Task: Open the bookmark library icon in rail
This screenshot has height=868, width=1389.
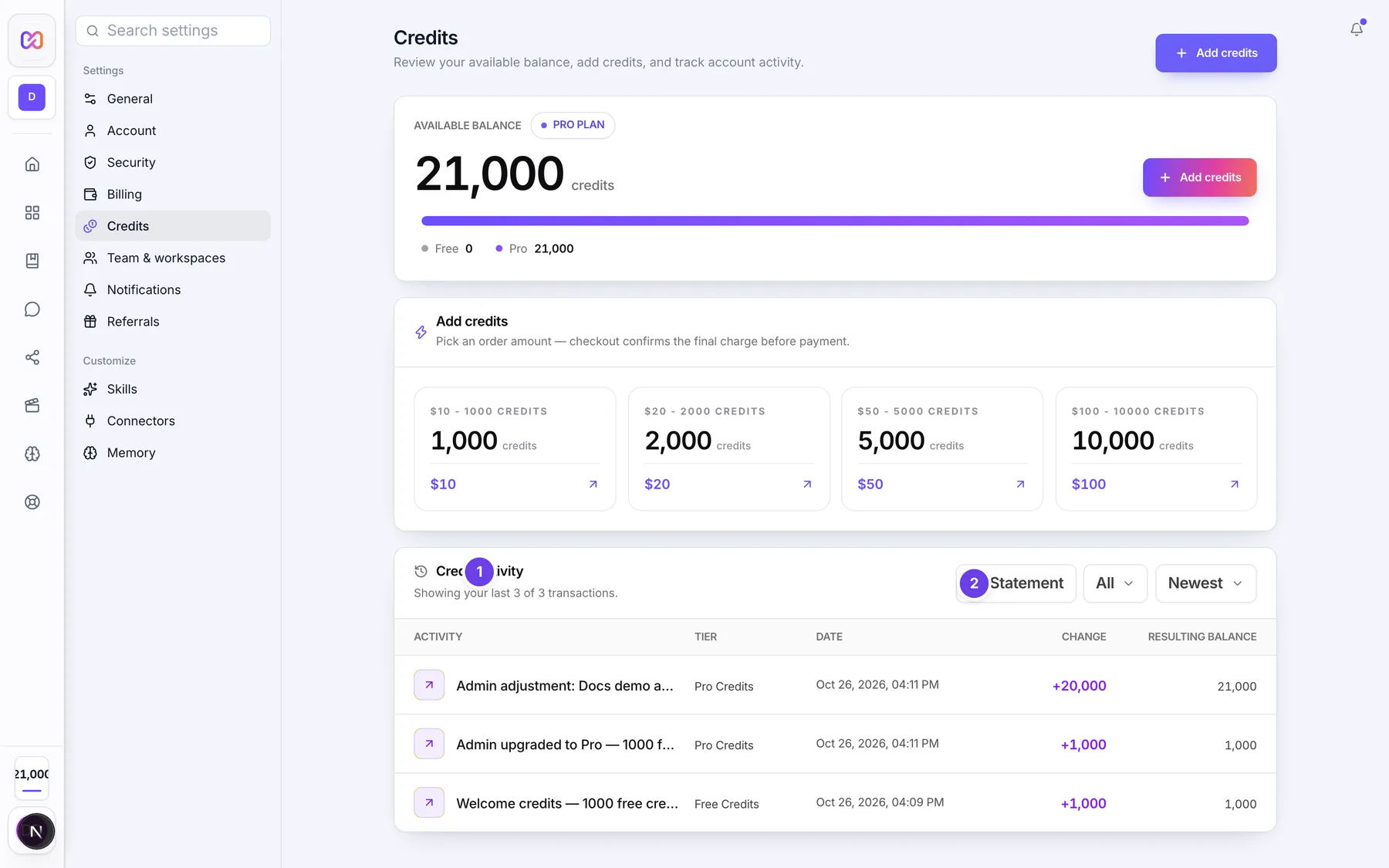Action: click(32, 261)
